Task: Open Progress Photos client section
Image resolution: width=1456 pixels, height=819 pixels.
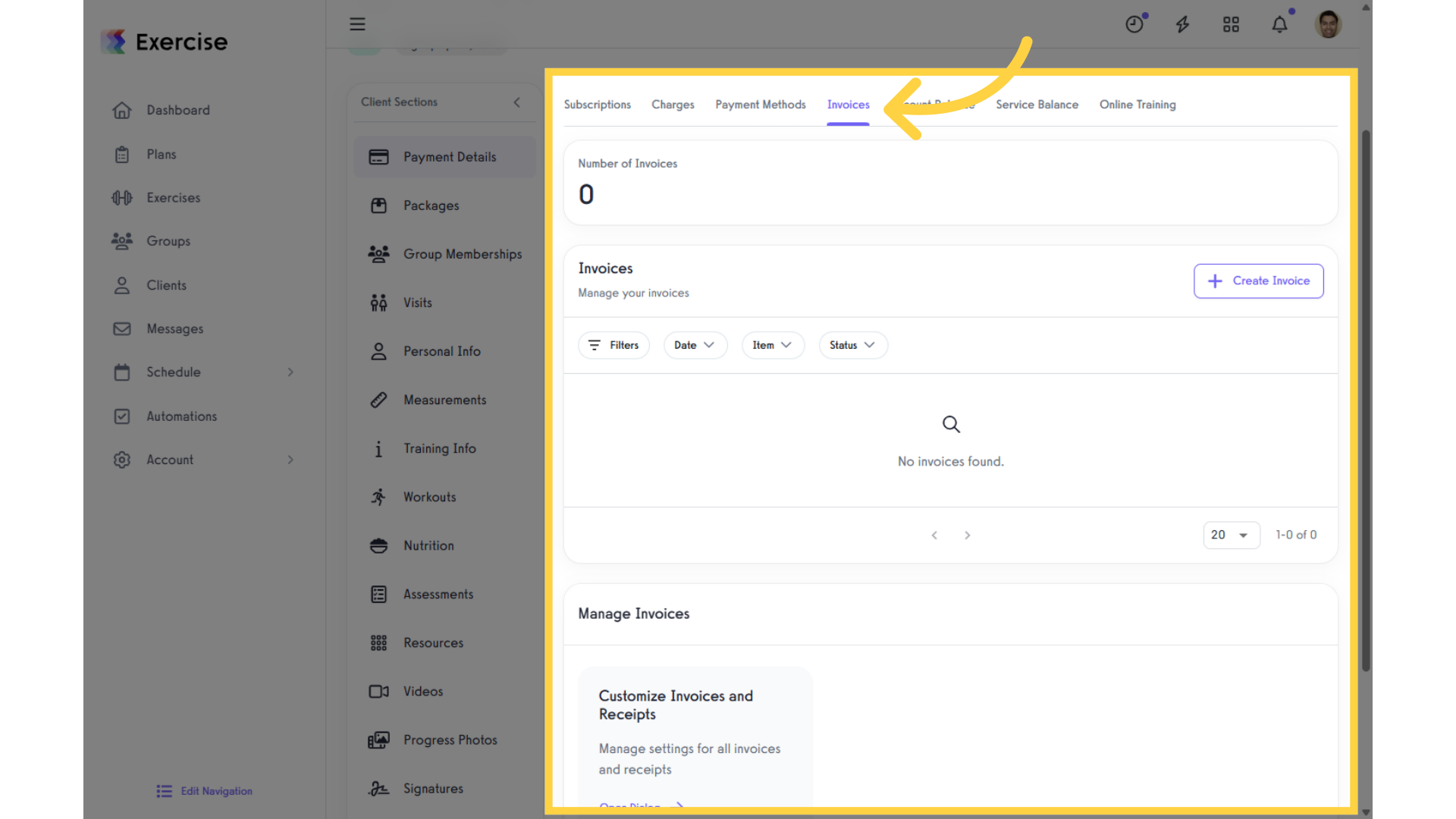Action: coord(450,740)
